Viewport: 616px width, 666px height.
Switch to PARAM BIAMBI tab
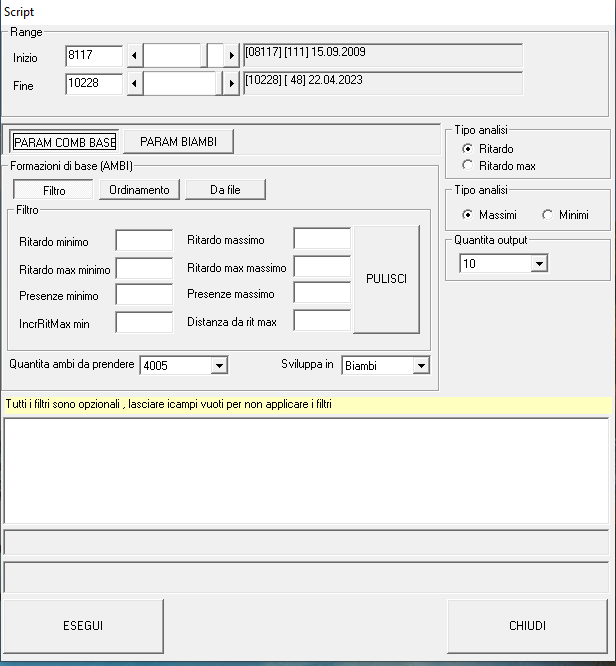click(x=178, y=141)
